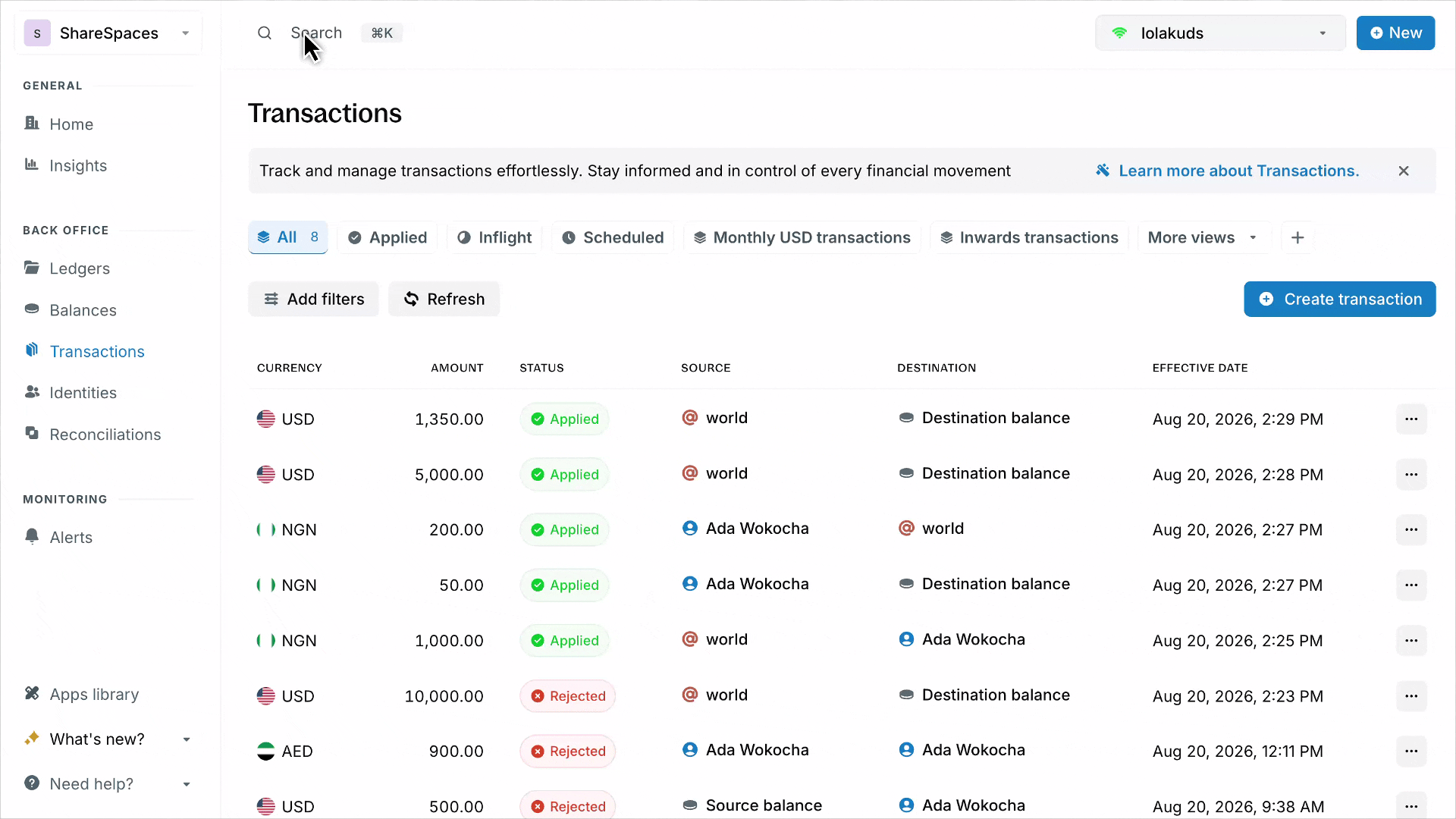The image size is (1456, 819).
Task: Click the Apps library icon
Action: click(32, 694)
